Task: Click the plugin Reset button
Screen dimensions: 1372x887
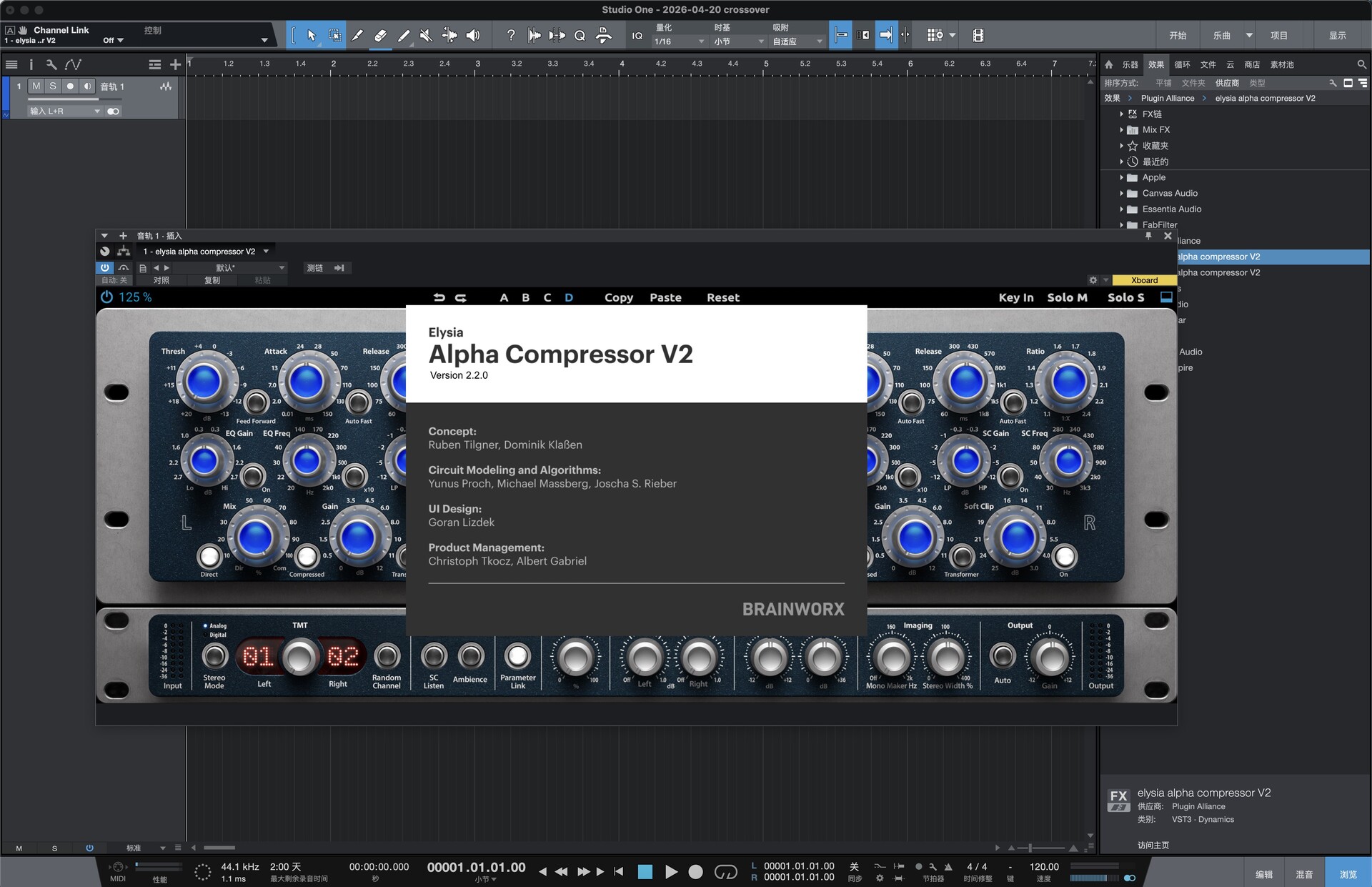Action: [x=722, y=297]
